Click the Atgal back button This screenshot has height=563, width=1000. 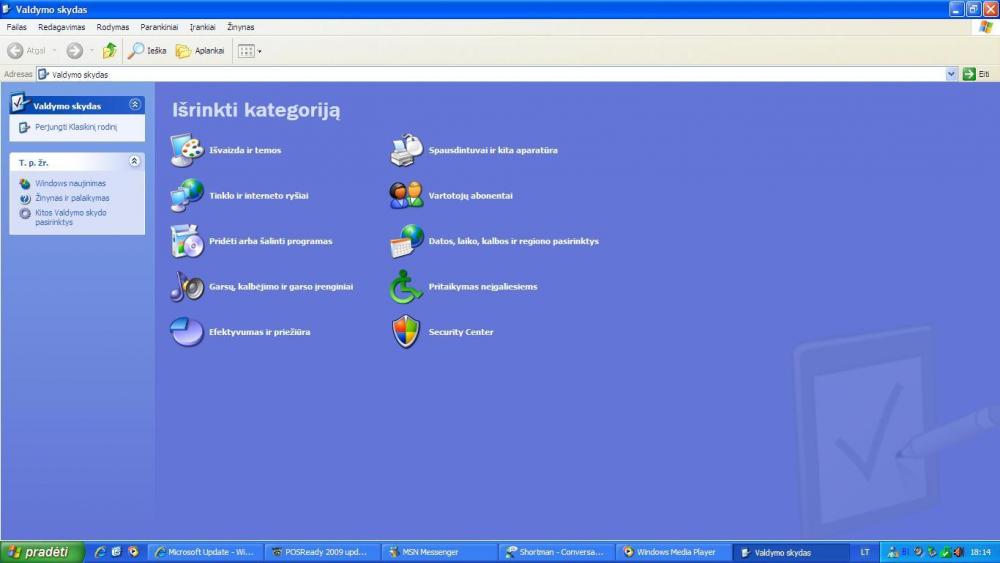pos(27,50)
